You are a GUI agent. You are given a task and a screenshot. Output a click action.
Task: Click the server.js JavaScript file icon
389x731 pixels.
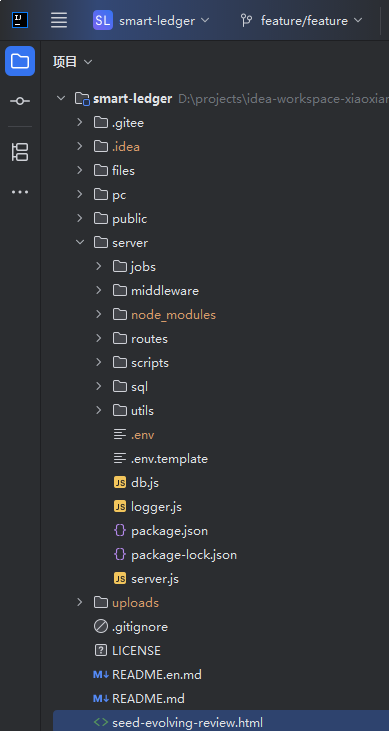pos(120,579)
